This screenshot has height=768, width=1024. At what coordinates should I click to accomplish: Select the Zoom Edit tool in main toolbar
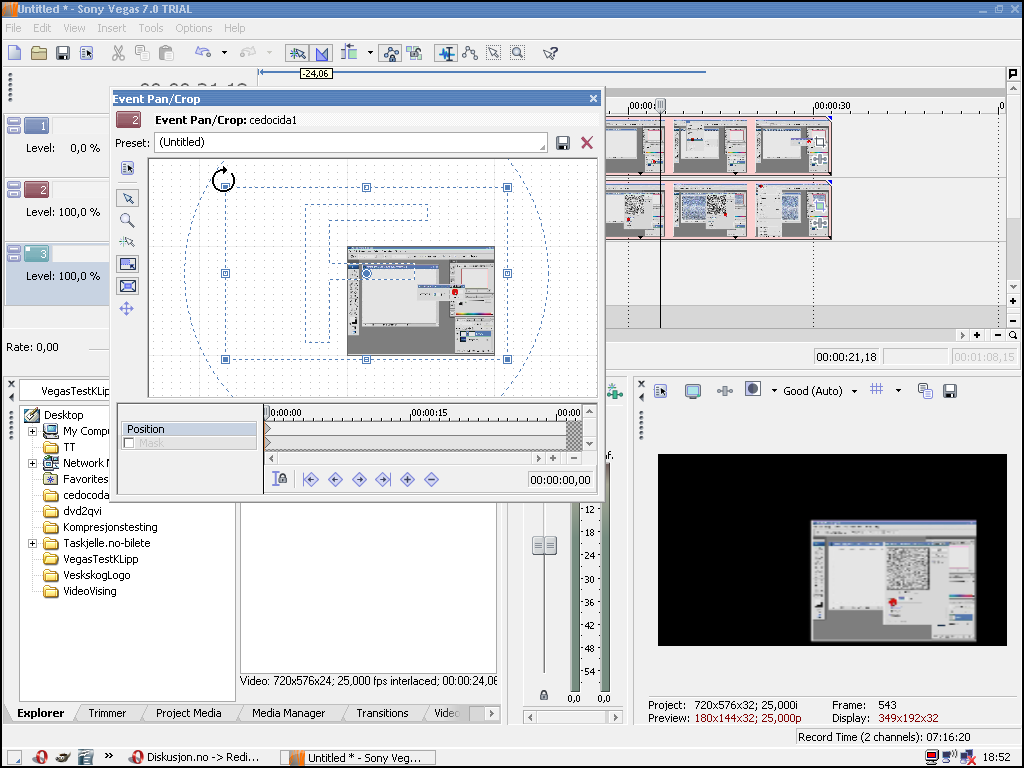pos(517,53)
